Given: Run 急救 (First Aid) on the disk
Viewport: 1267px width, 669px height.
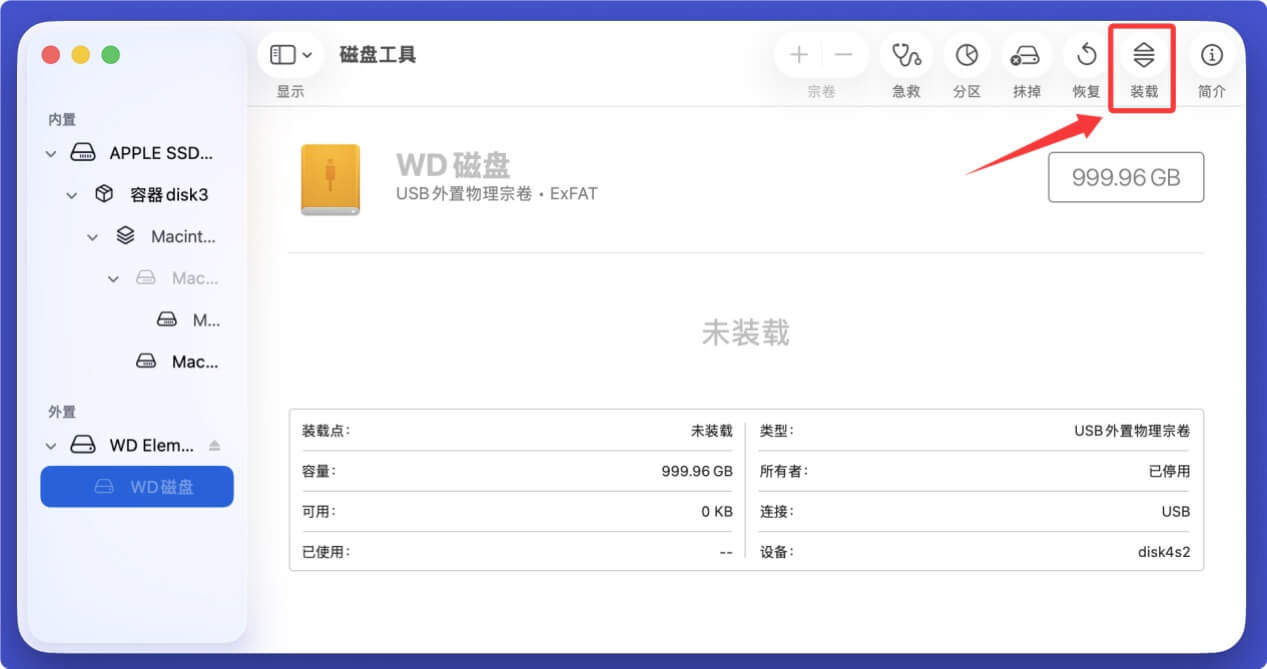Looking at the screenshot, I should (905, 55).
